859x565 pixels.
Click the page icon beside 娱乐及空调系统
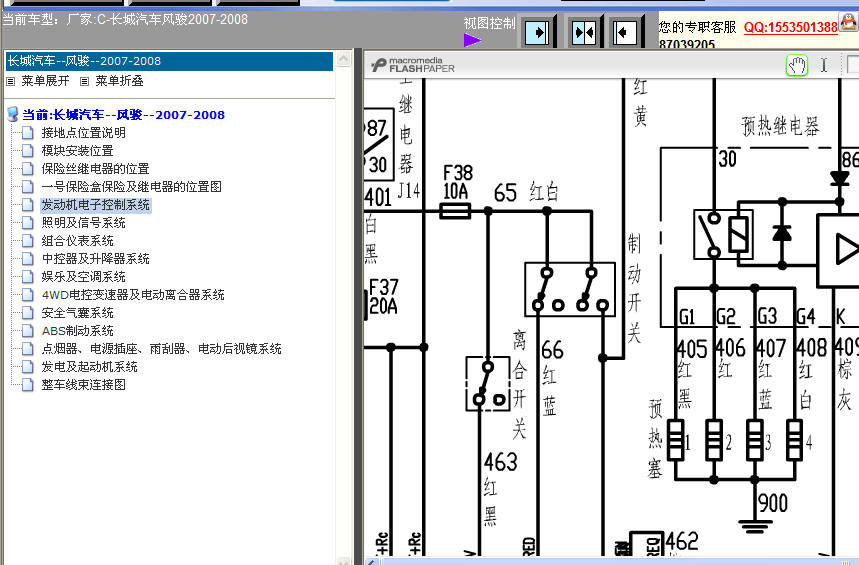tap(28, 277)
